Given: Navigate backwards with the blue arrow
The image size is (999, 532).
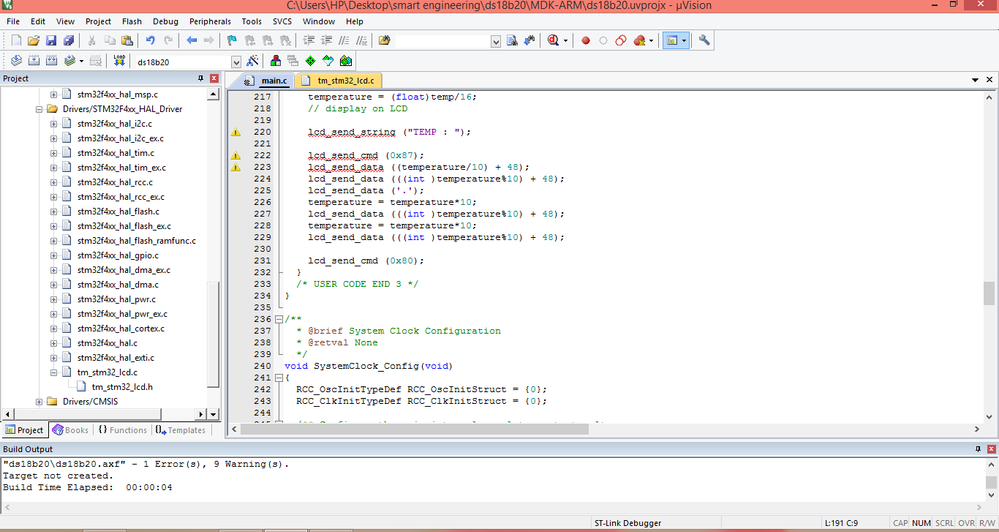Looking at the screenshot, I should [191, 40].
